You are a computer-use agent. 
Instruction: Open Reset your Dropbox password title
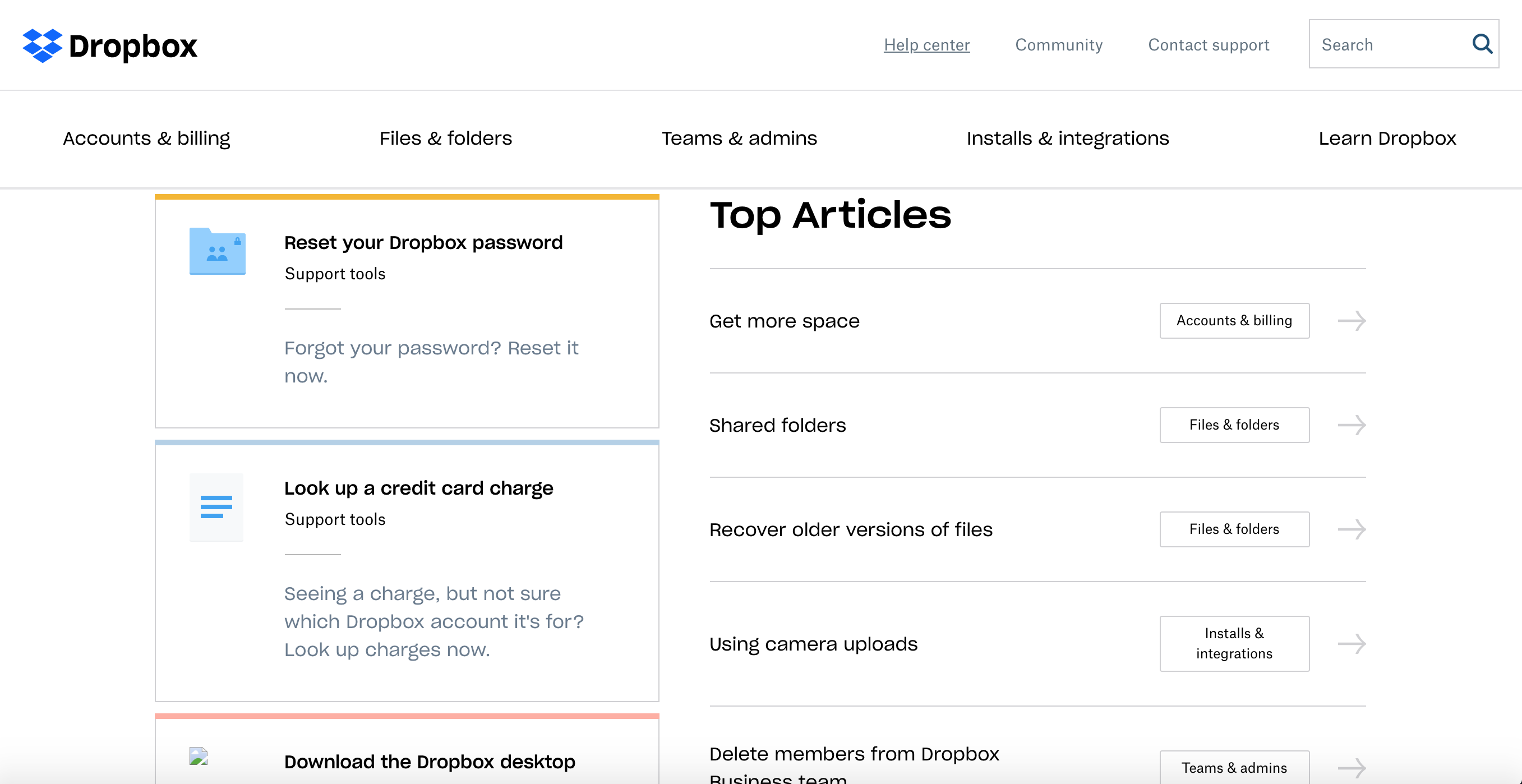pos(423,243)
